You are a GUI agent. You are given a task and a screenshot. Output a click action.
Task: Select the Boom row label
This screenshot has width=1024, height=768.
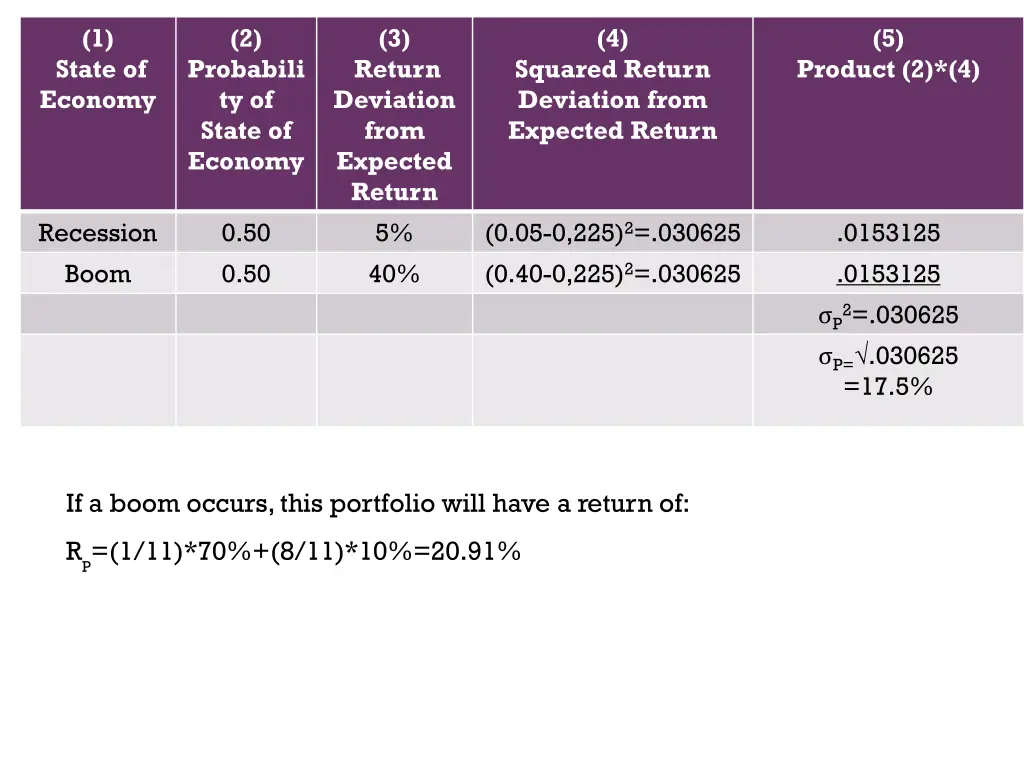pyautogui.click(x=98, y=274)
